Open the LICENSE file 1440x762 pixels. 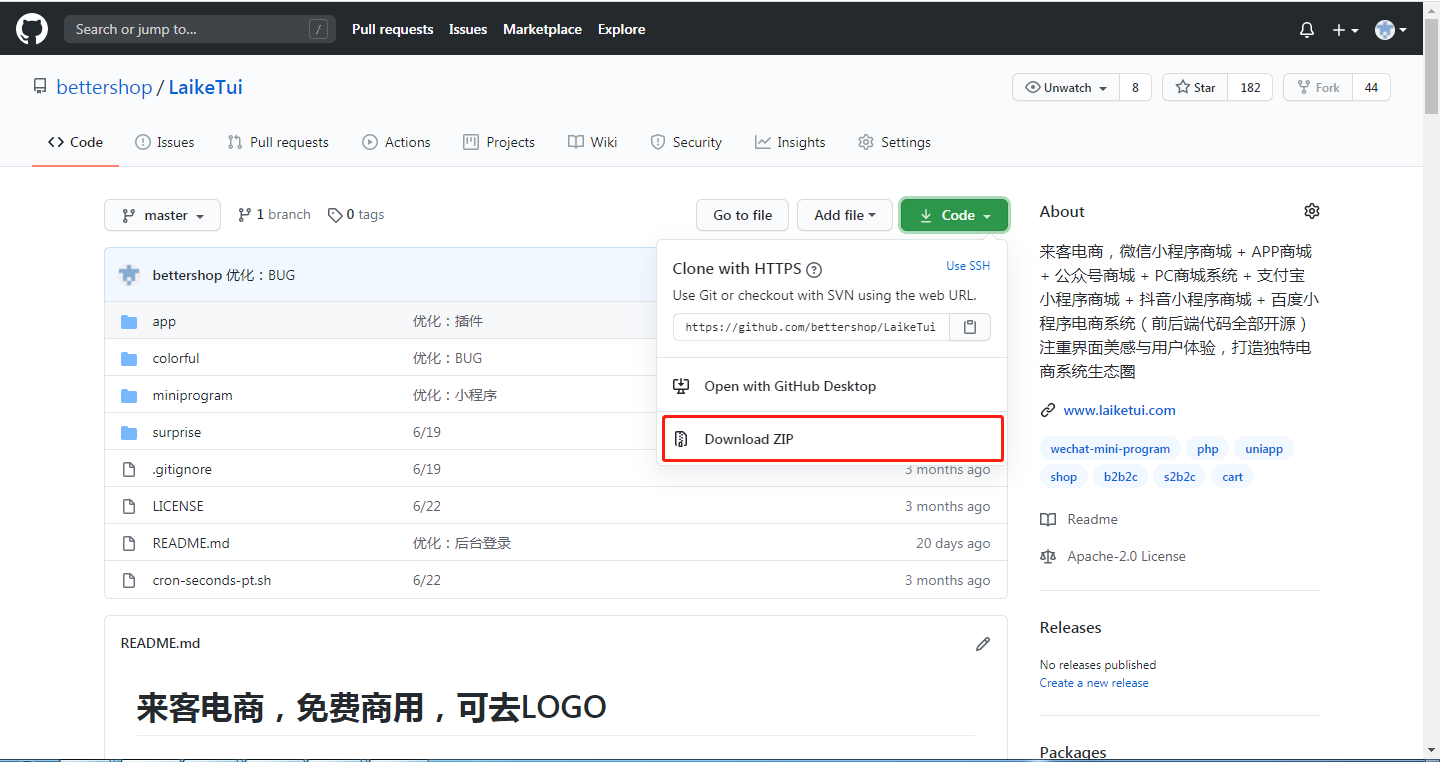pyautogui.click(x=178, y=506)
